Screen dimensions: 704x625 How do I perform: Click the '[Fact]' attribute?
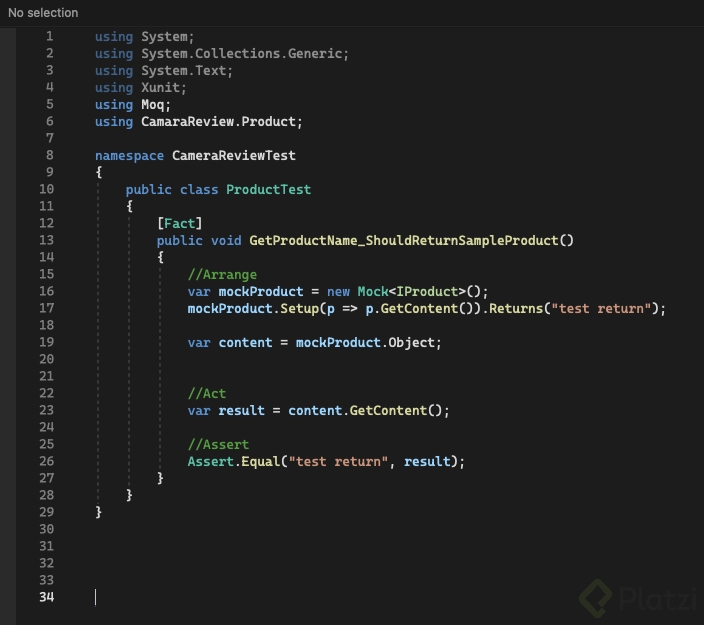point(180,223)
